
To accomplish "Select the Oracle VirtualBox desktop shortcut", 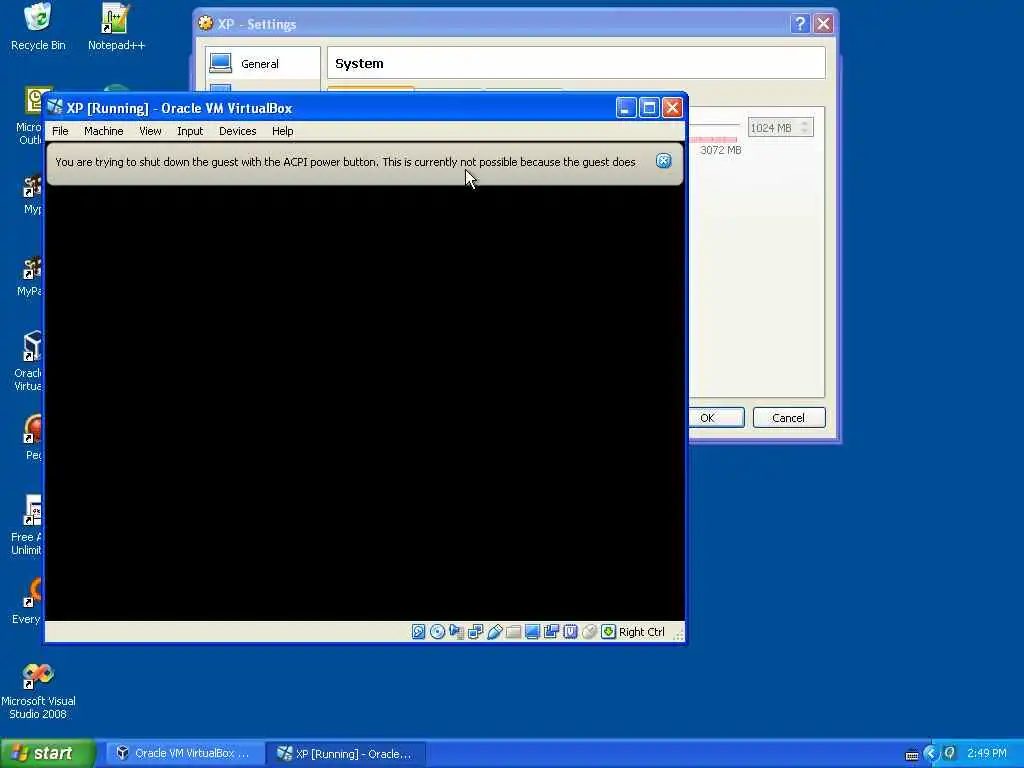I will [x=28, y=361].
